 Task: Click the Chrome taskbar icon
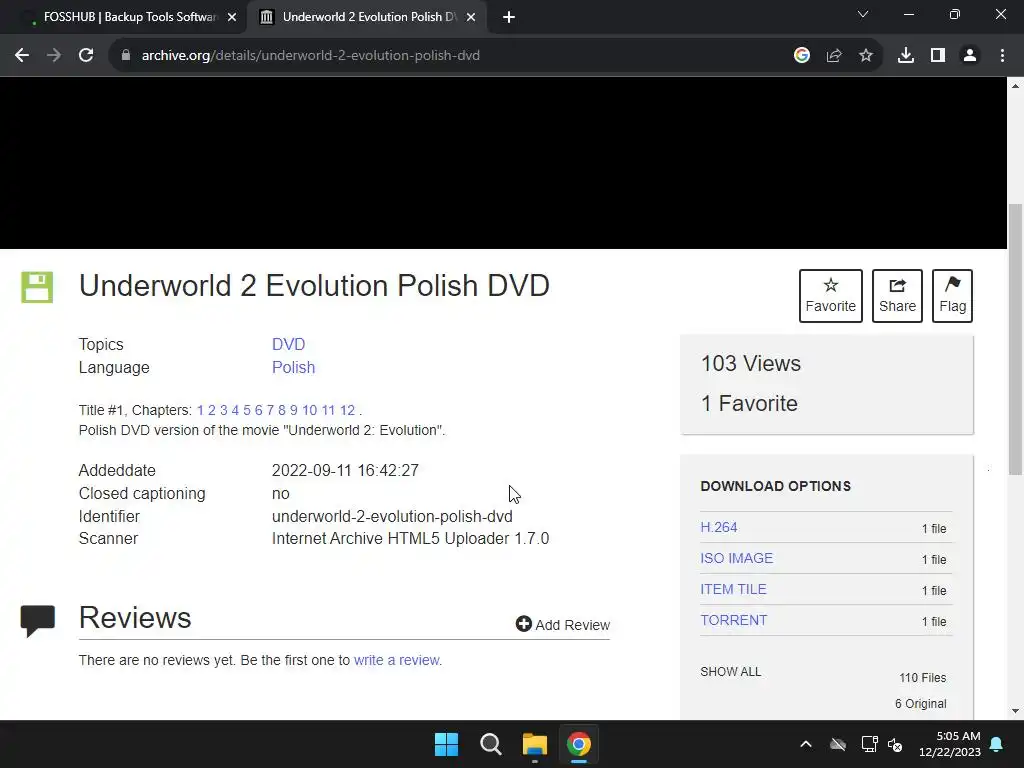pyautogui.click(x=579, y=744)
